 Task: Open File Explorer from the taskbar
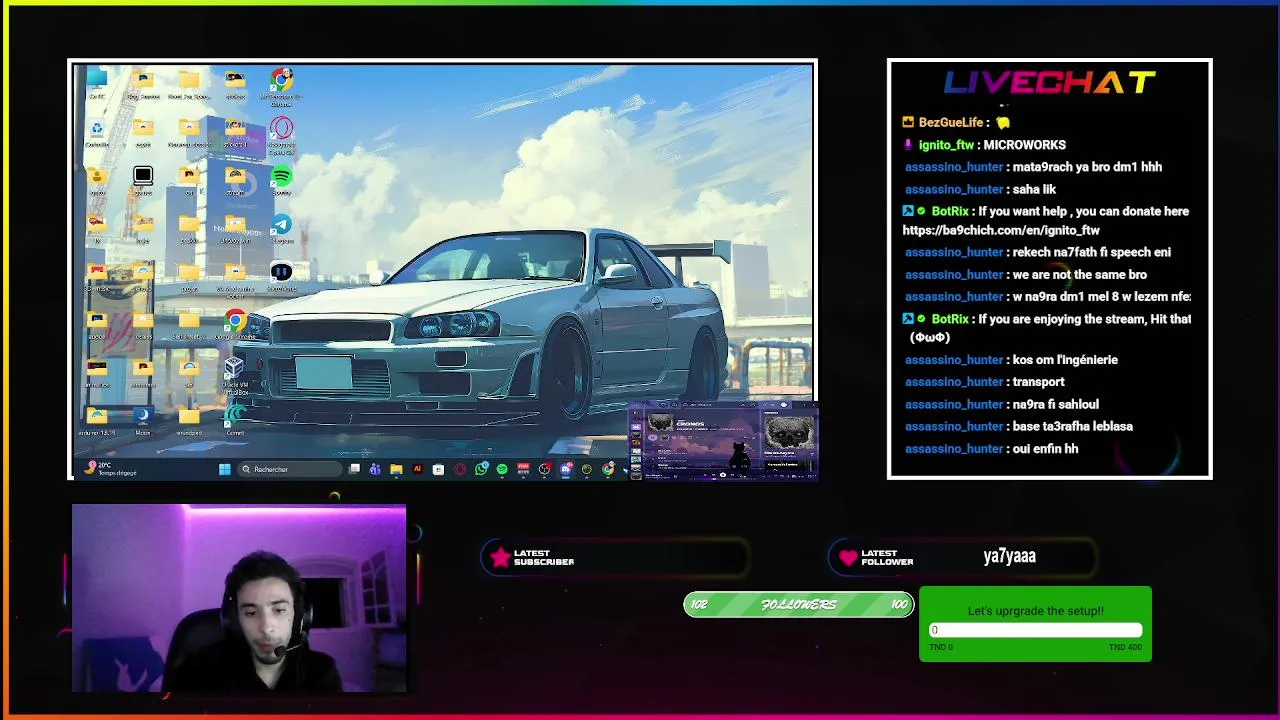(396, 470)
